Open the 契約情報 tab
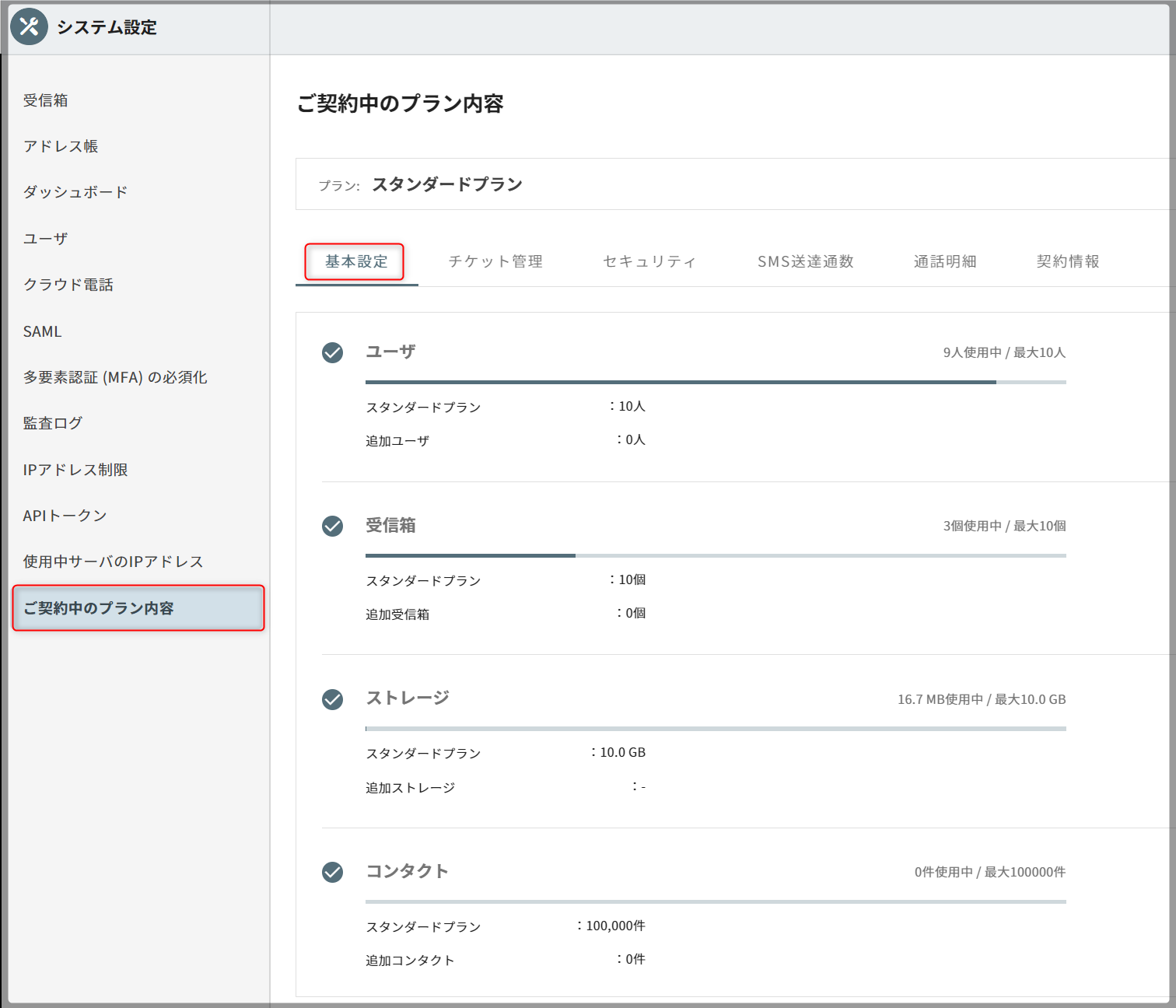 [1067, 261]
